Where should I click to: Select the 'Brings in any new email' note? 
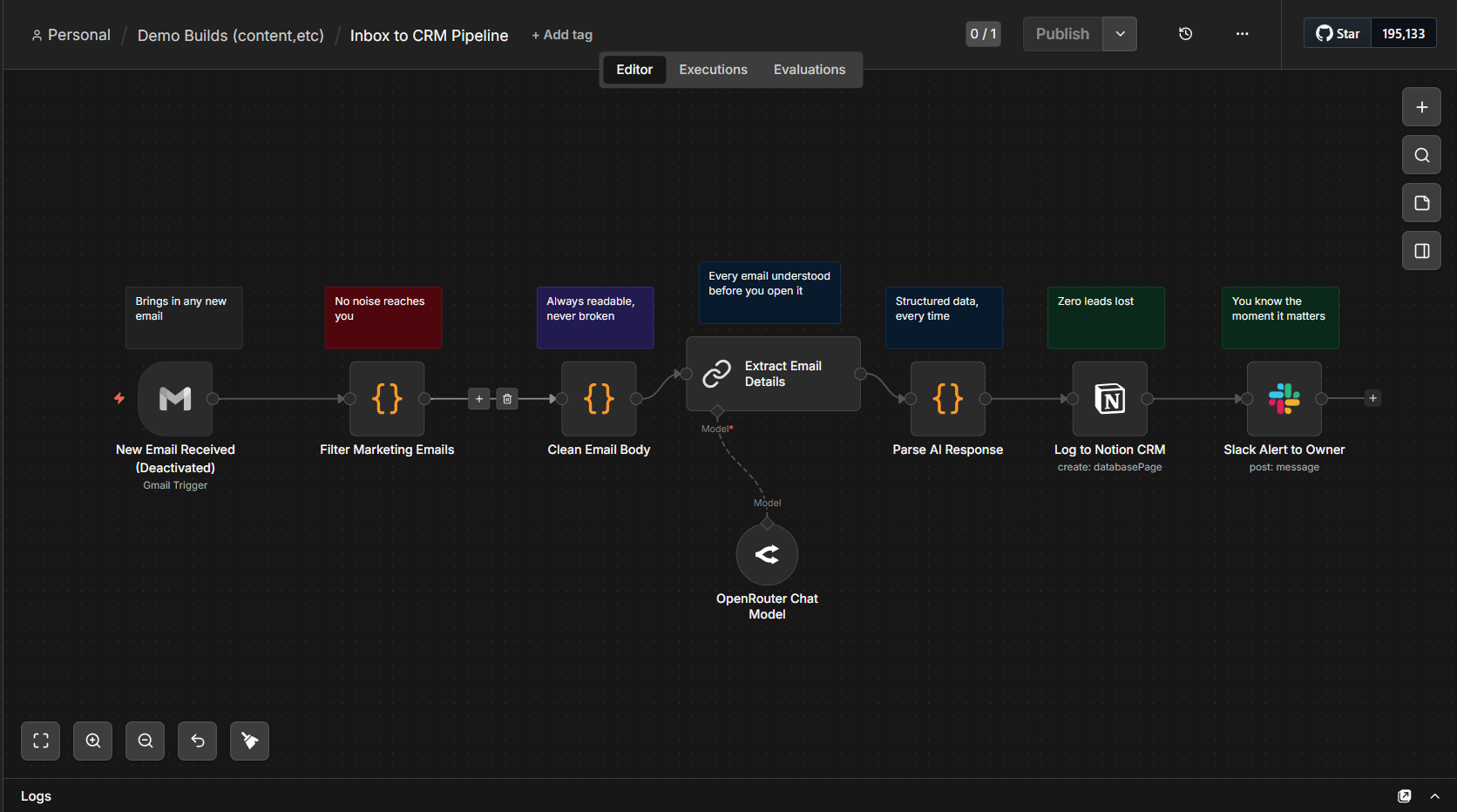(x=184, y=318)
